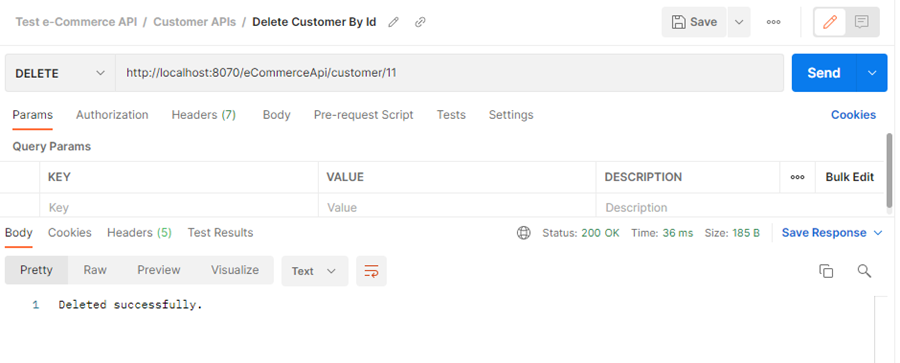900x363 pixels.
Task: Search the response with magnifier icon
Action: point(864,271)
